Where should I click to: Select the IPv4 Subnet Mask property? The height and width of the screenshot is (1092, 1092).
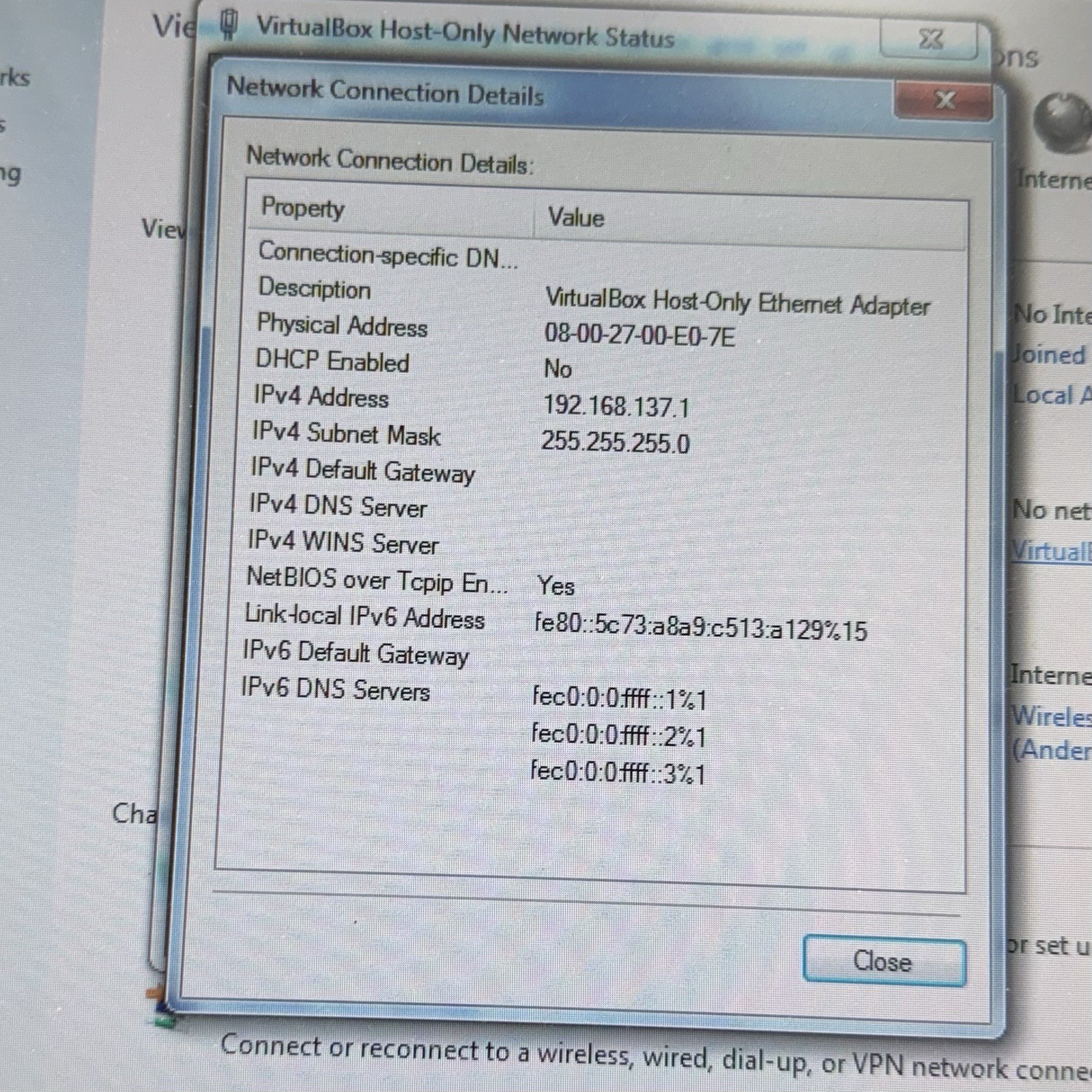point(346,433)
